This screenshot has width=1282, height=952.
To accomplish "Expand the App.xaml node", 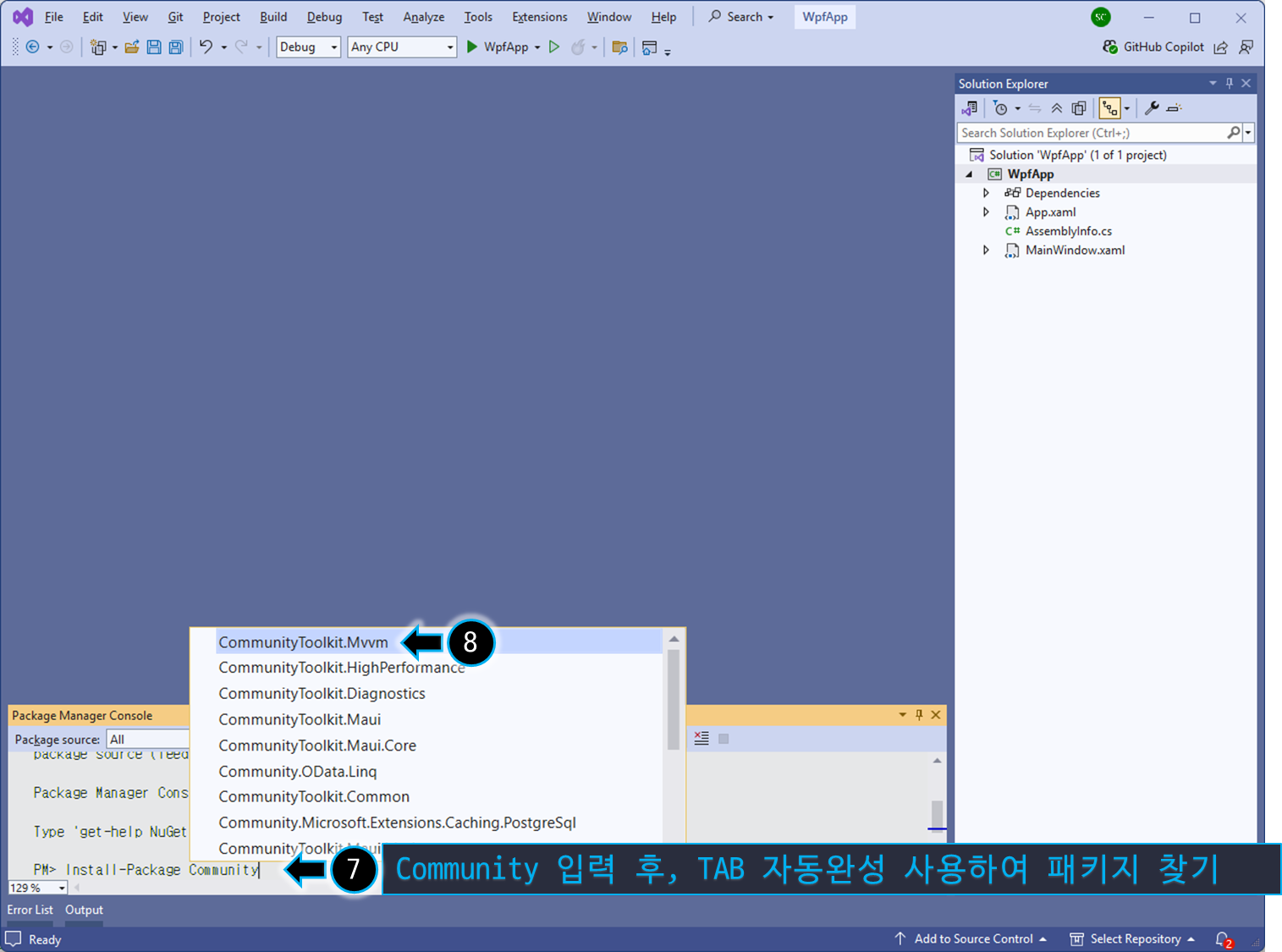I will coord(986,212).
